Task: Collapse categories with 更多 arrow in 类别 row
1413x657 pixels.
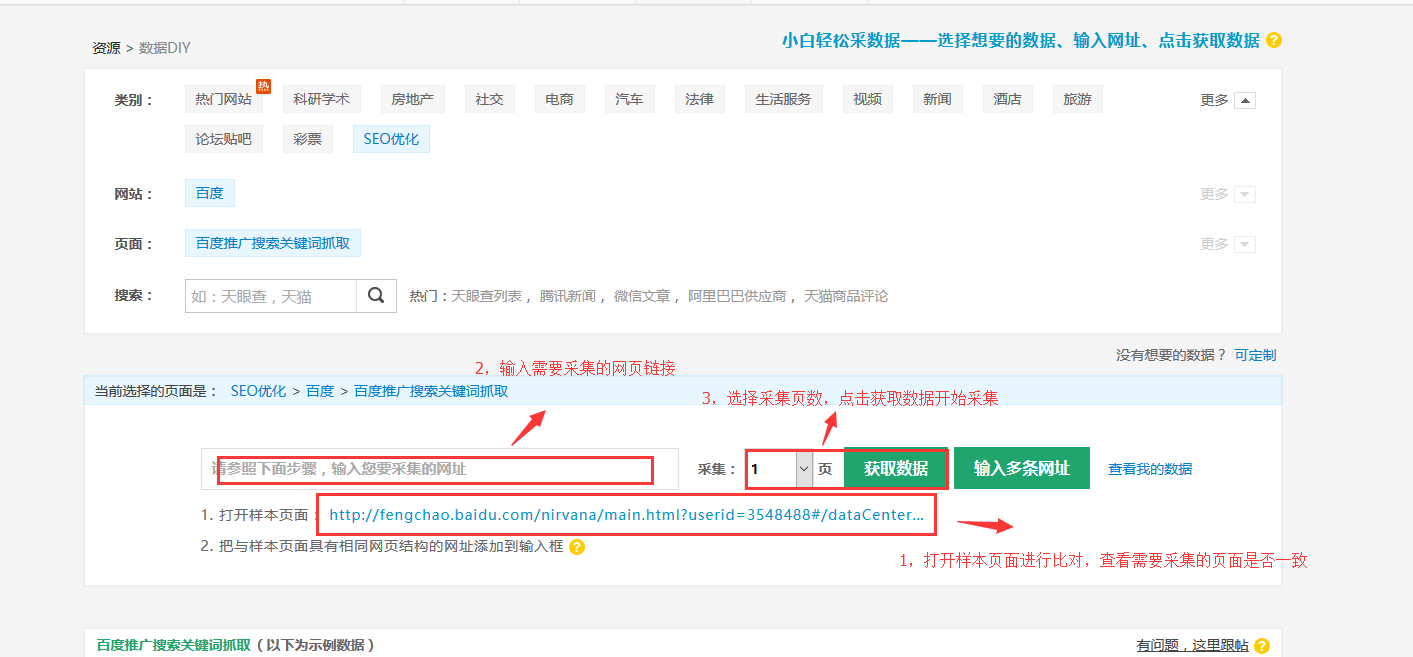Action: 1244,100
